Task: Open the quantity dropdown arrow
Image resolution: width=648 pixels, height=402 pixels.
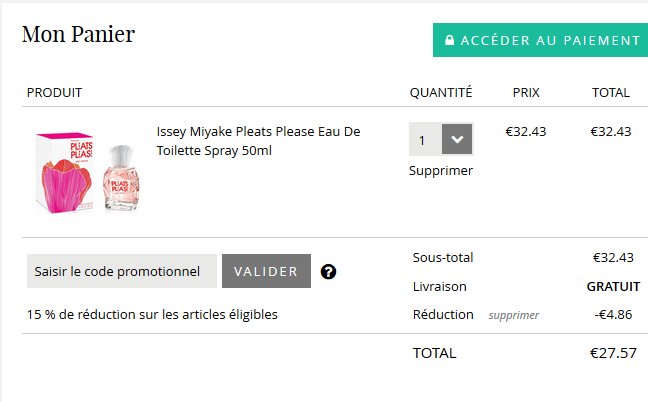Action: pyautogui.click(x=457, y=139)
